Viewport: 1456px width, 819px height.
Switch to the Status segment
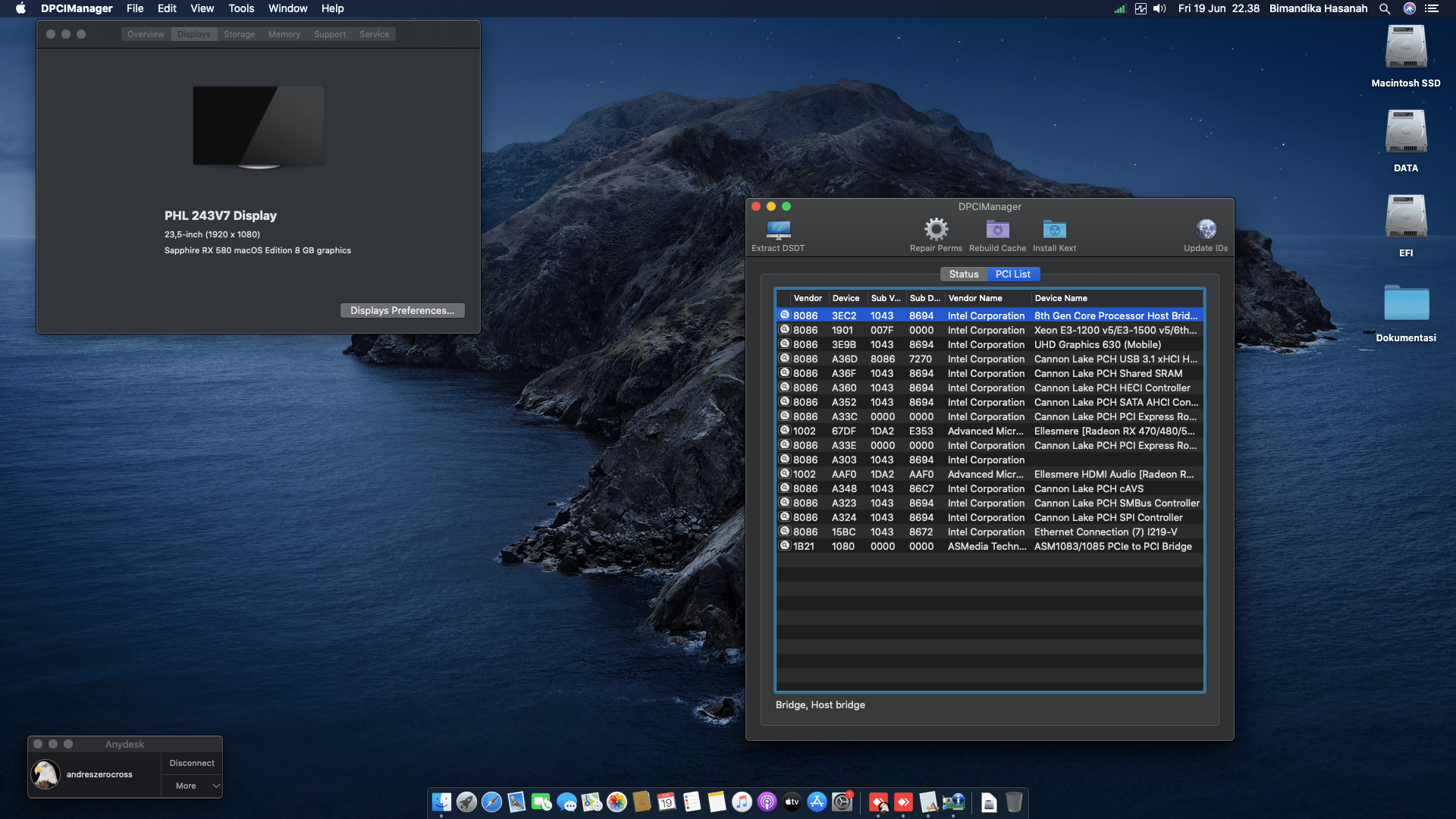[963, 275]
